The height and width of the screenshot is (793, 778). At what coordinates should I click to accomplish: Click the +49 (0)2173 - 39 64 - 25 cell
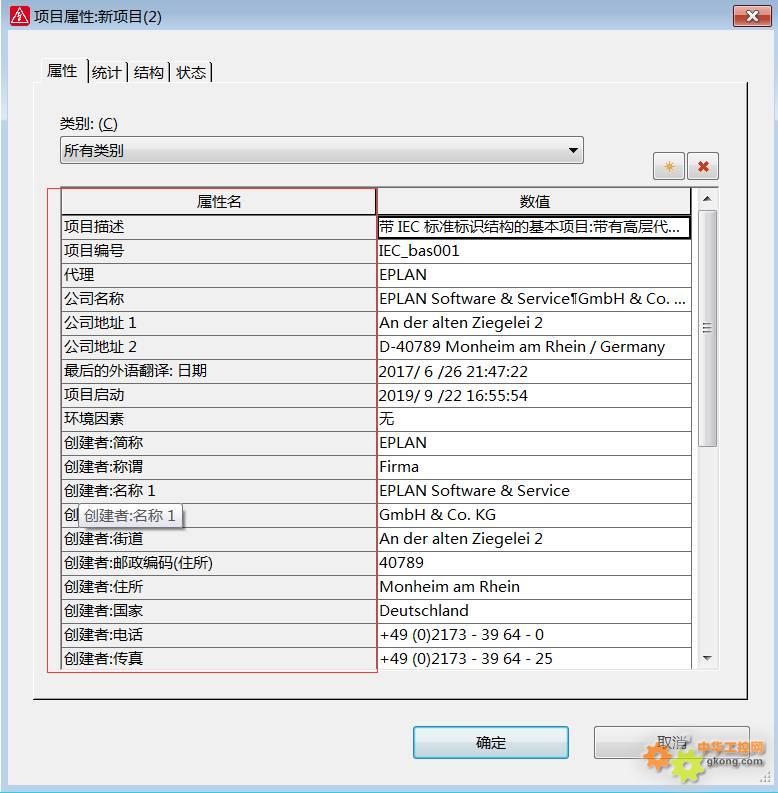(x=534, y=658)
